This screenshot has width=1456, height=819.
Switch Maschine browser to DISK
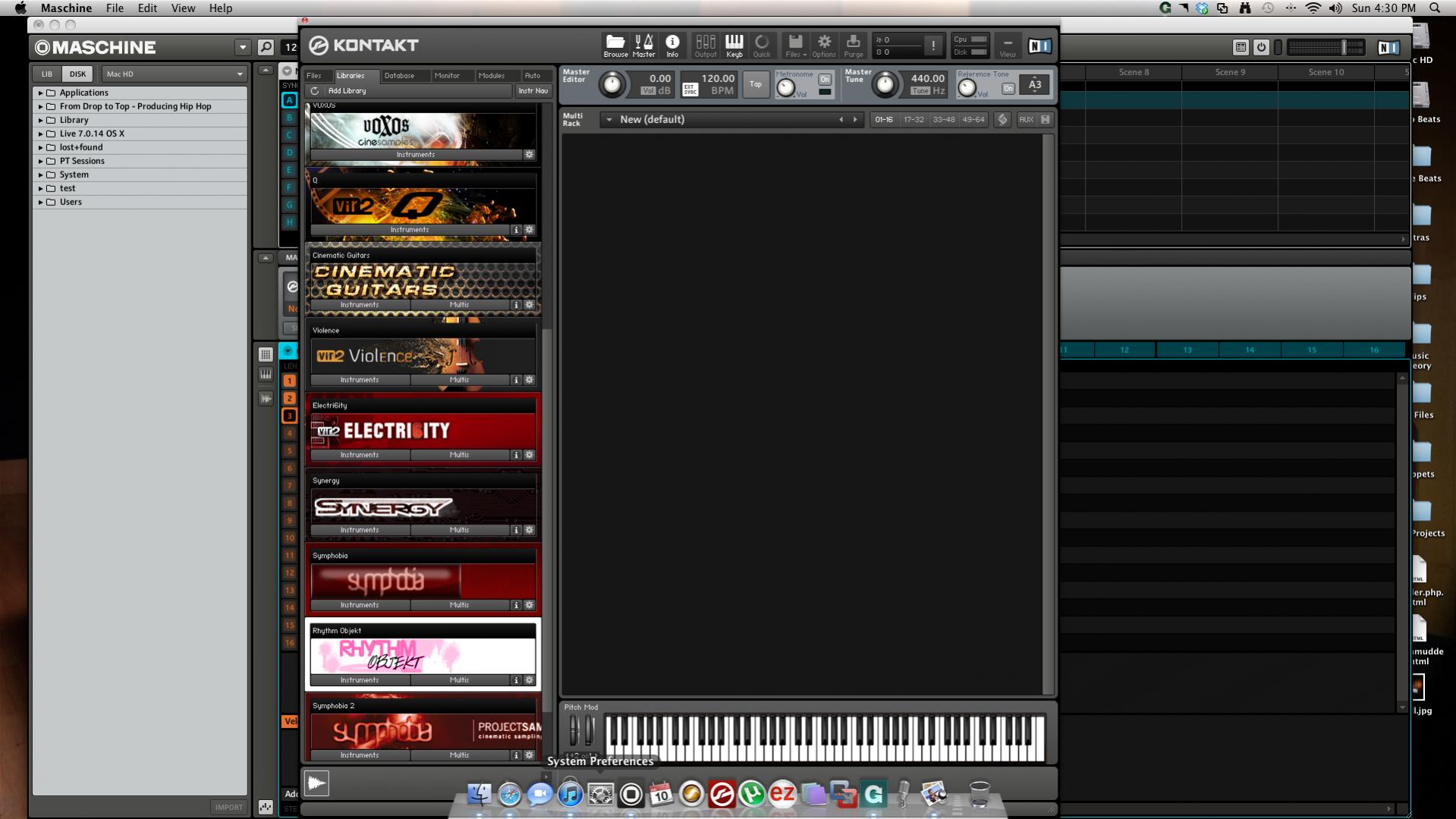[x=77, y=74]
